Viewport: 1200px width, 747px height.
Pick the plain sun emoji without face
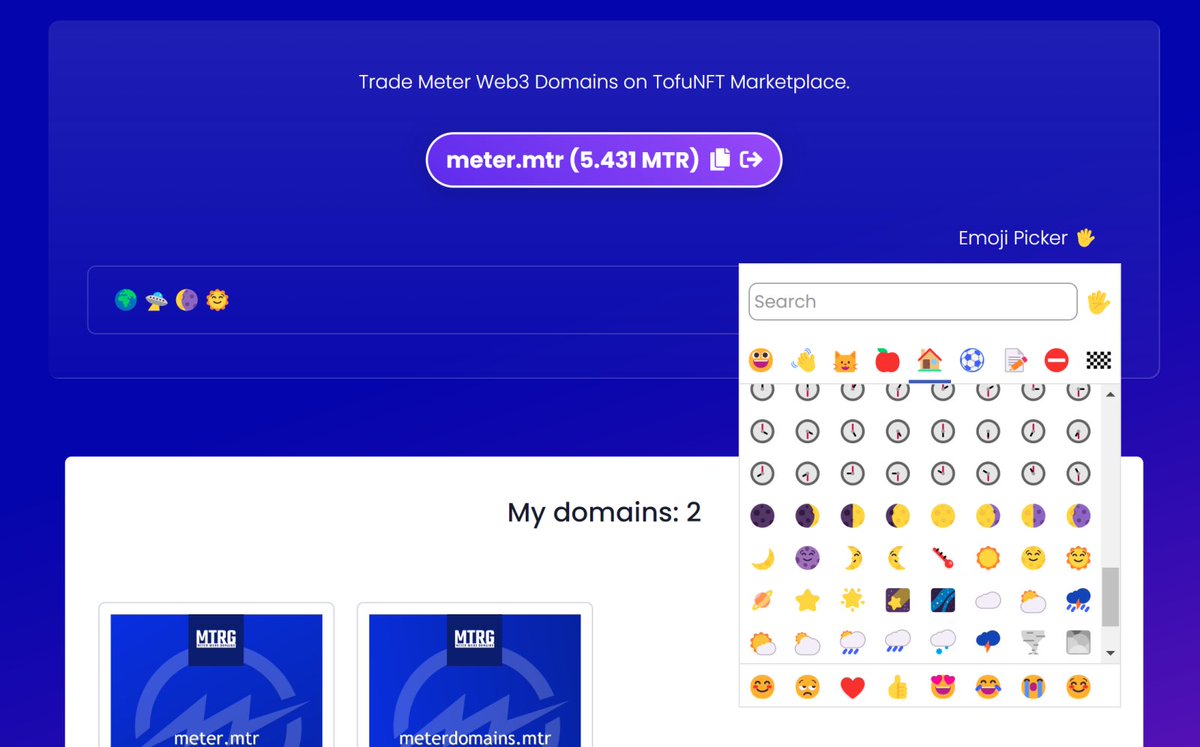click(x=988, y=558)
